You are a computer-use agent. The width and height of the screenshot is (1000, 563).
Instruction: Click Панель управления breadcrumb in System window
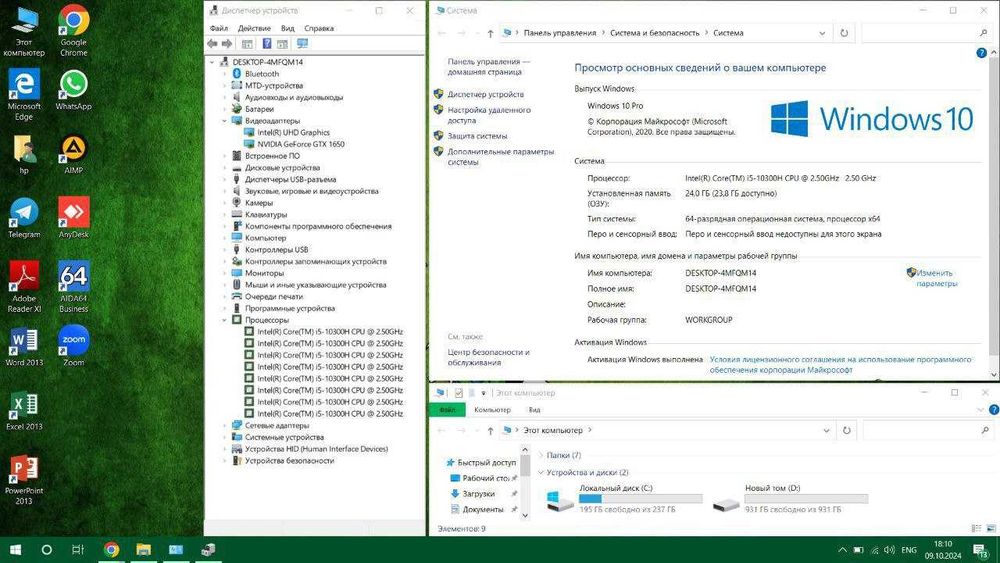coord(559,33)
